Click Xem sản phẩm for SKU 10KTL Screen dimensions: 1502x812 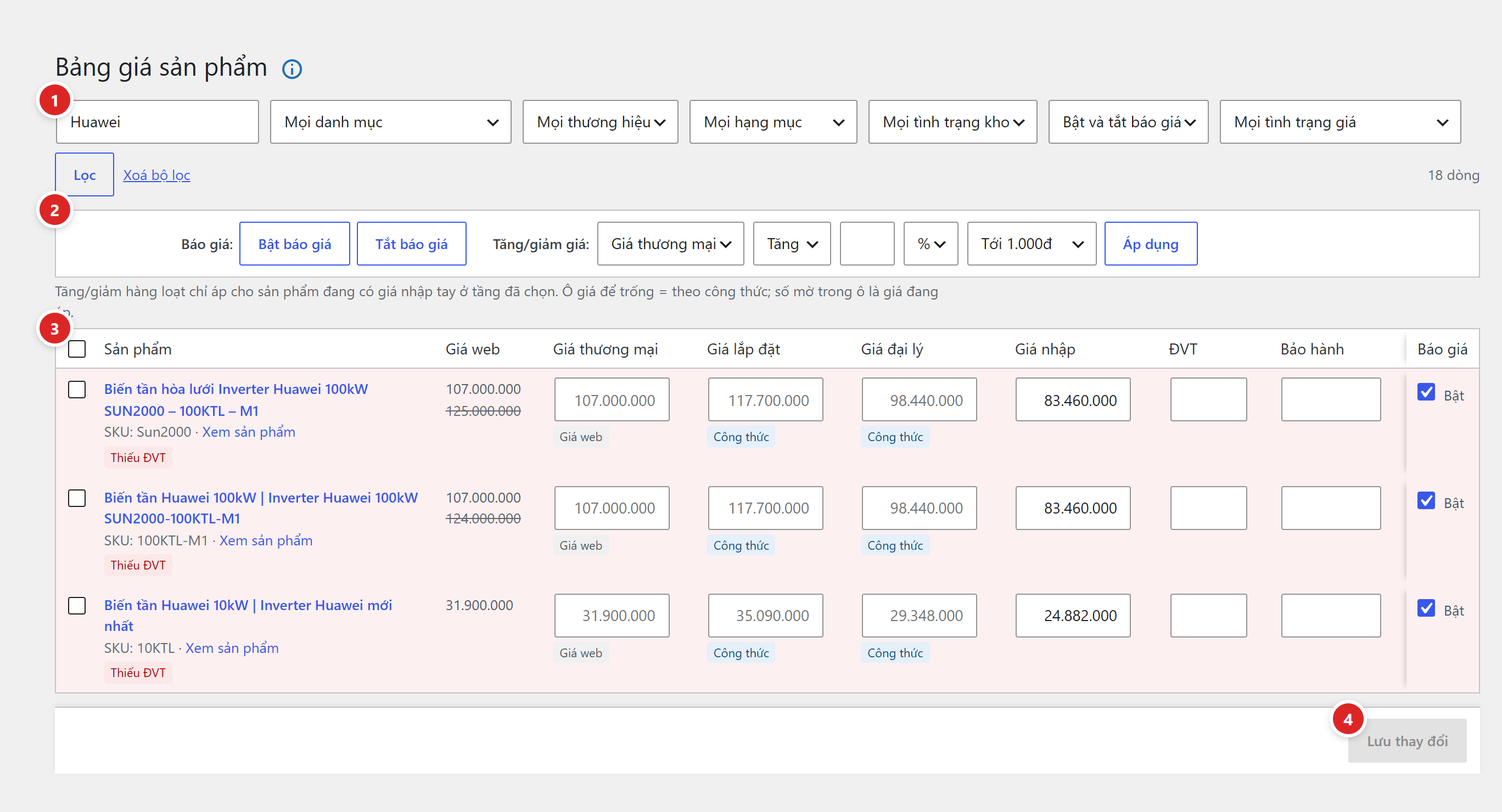(232, 648)
